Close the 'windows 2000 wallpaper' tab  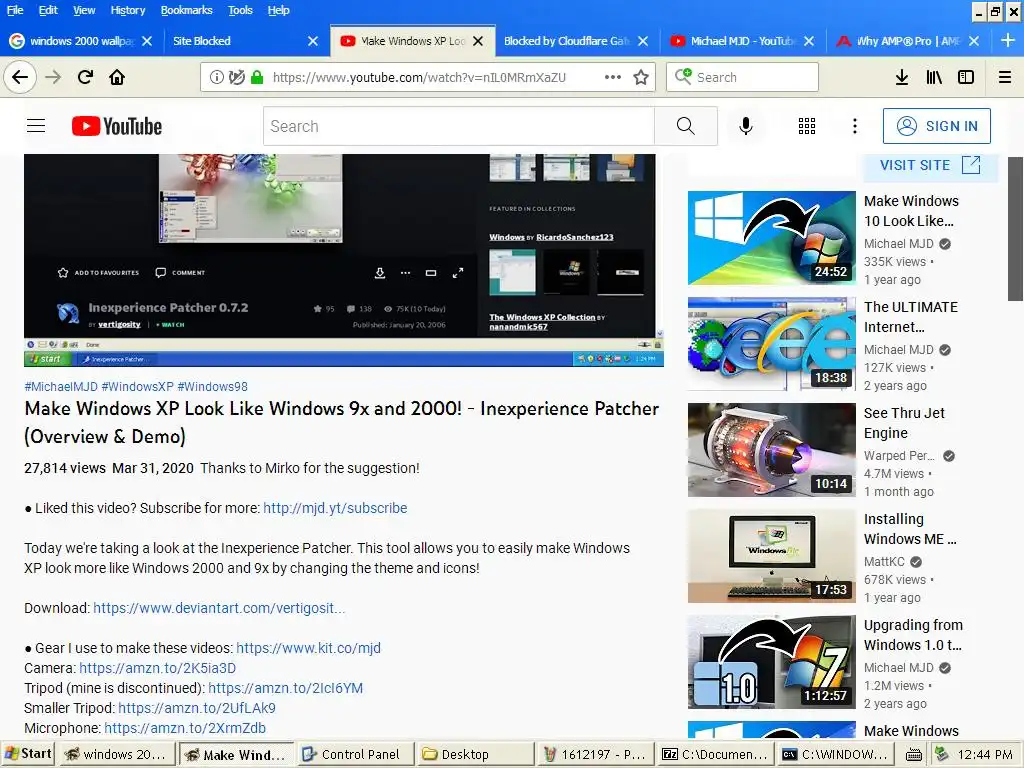coord(147,40)
